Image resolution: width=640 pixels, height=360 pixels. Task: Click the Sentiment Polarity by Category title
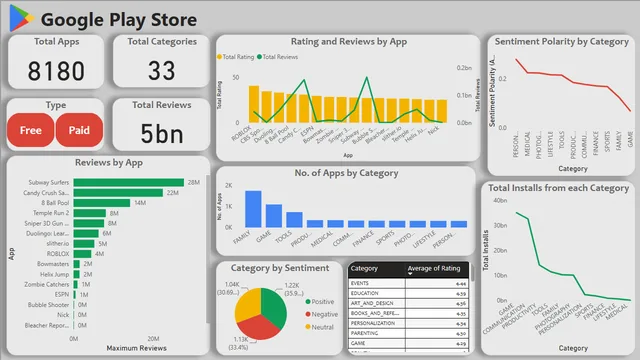pos(562,42)
